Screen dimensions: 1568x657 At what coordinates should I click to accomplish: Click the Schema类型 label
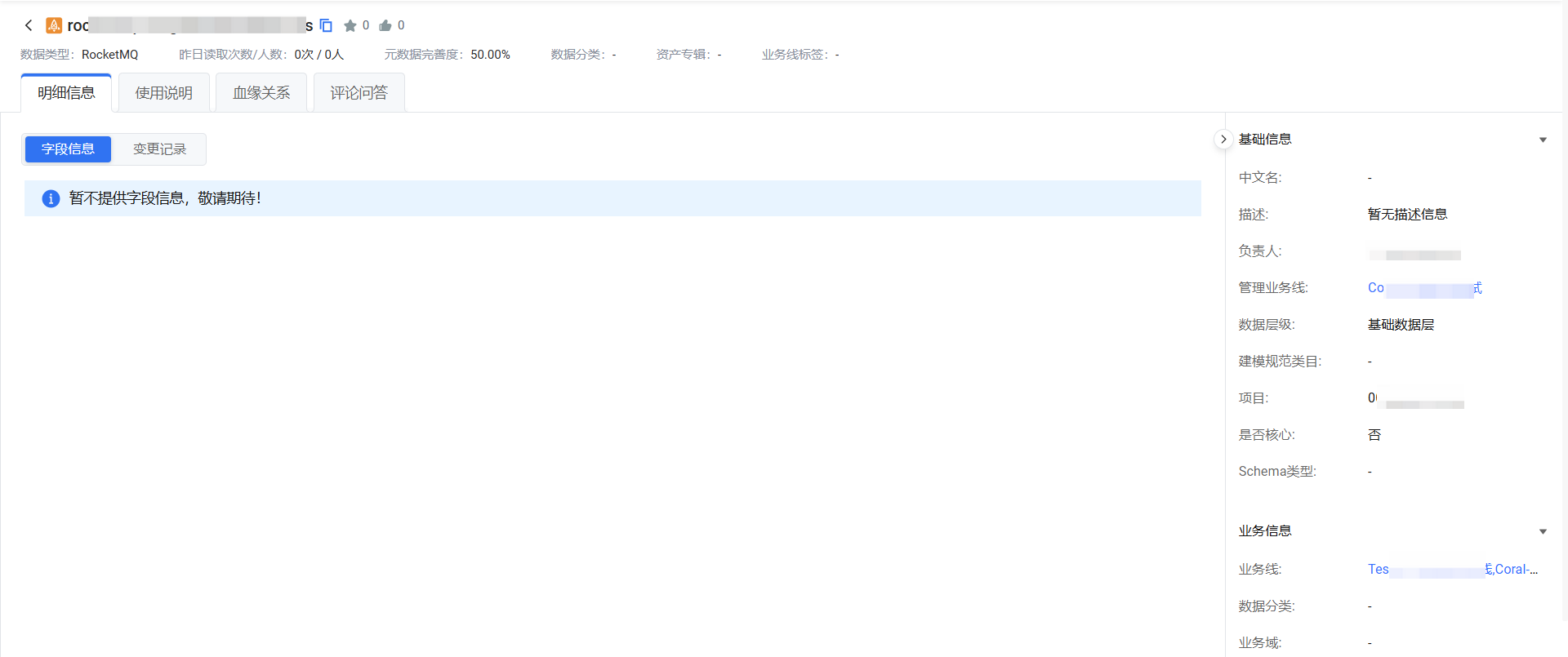click(x=1277, y=472)
